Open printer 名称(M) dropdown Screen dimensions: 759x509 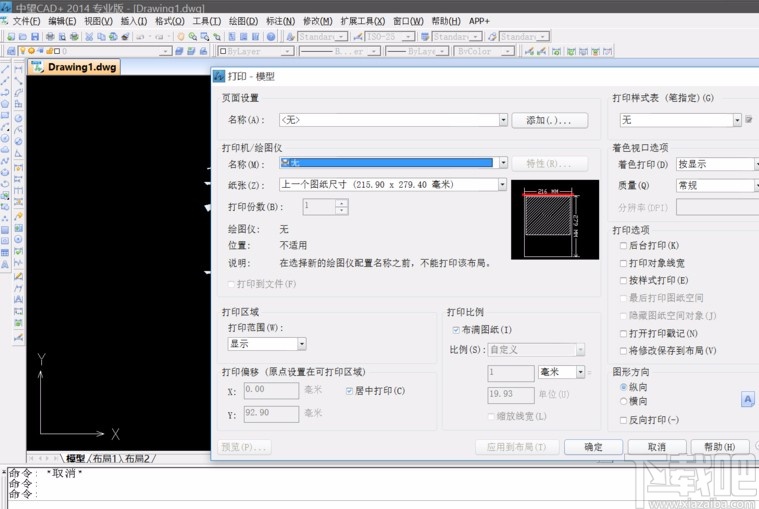[503, 163]
